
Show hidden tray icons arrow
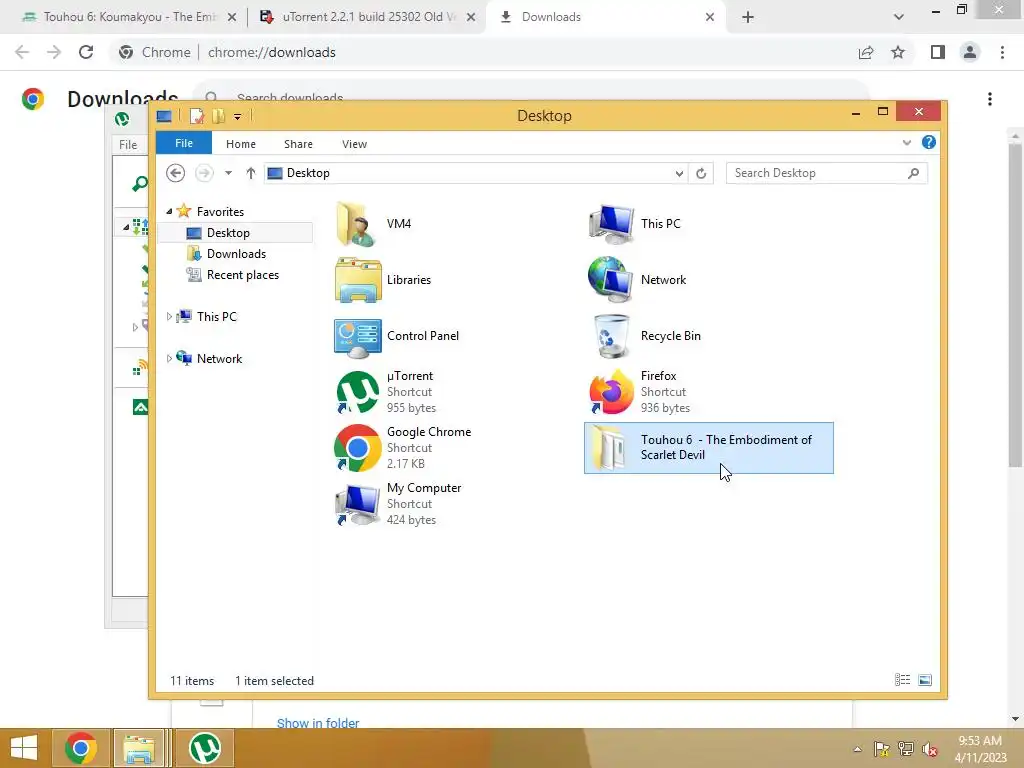(857, 749)
